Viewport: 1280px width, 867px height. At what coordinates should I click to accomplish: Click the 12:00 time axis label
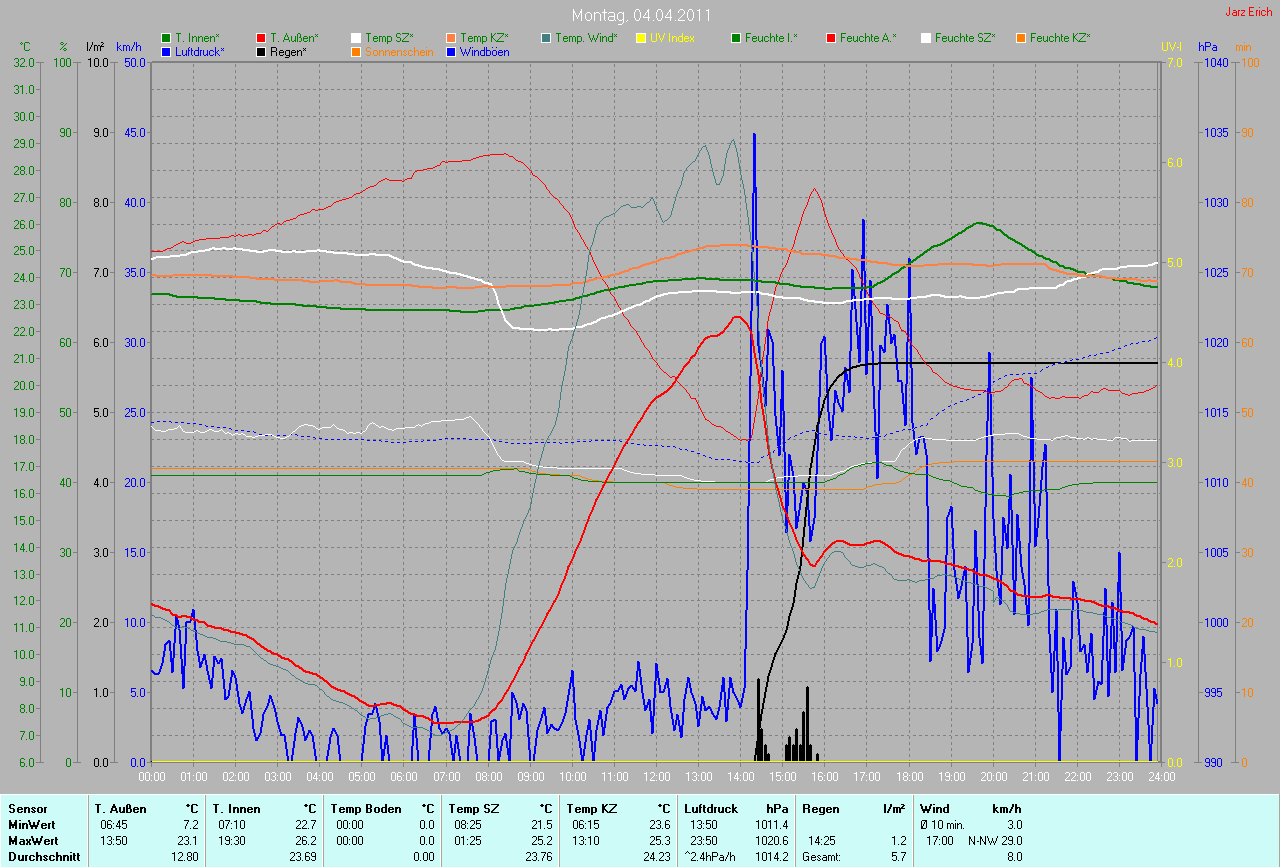pyautogui.click(x=656, y=776)
